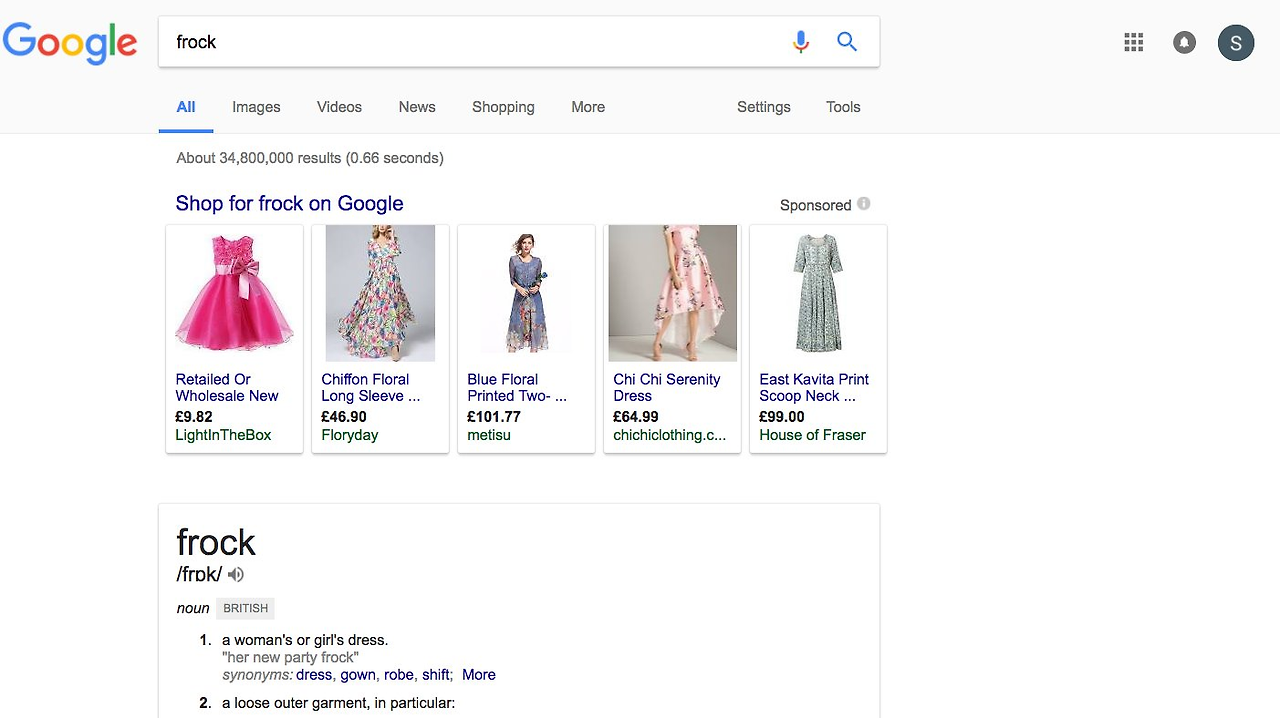The width and height of the screenshot is (1280, 718).
Task: Click the £99.00 price
Action: (782, 417)
